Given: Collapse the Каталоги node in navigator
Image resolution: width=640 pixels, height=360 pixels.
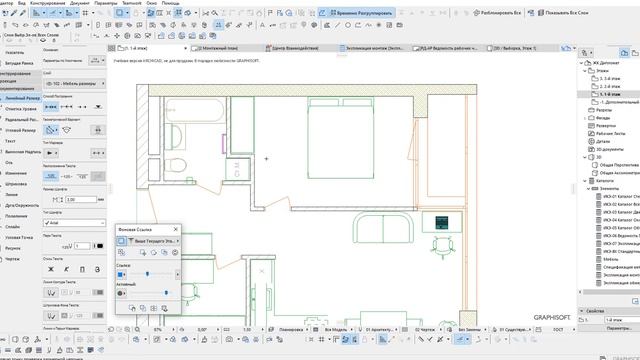Looking at the screenshot, I should tap(585, 181).
